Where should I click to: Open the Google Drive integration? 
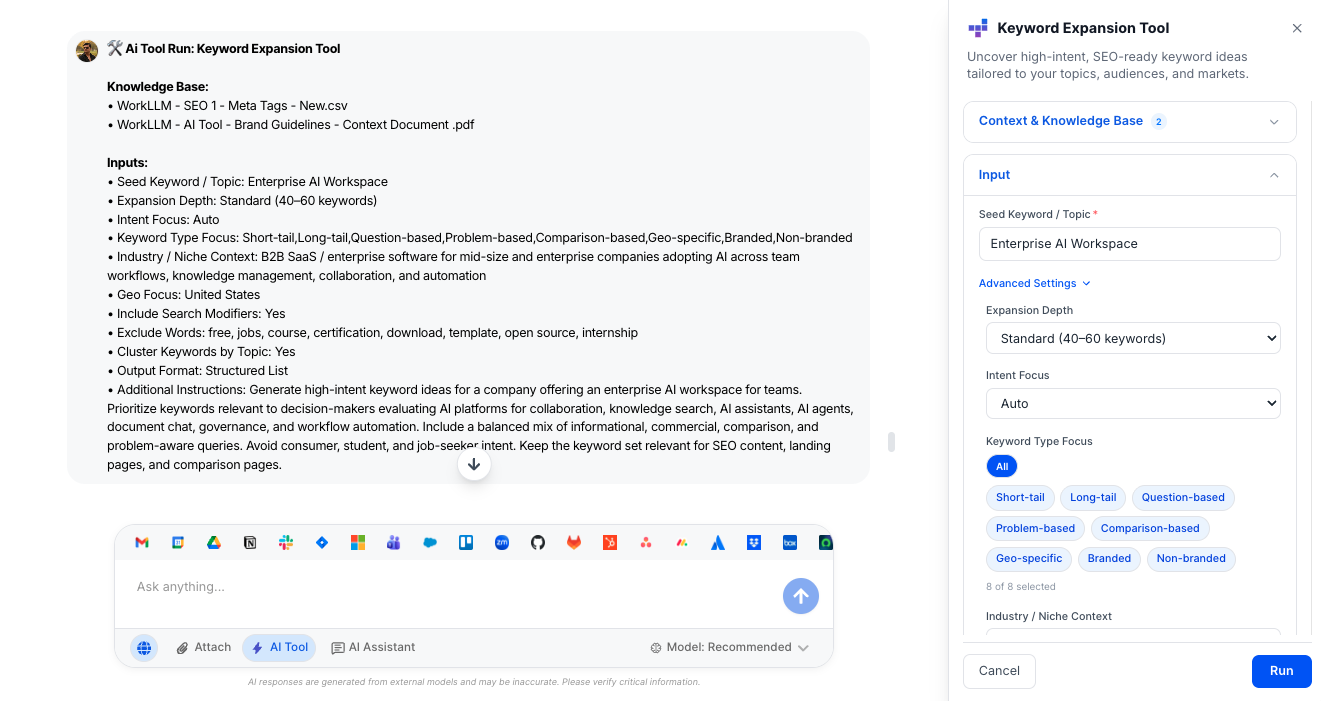[214, 543]
